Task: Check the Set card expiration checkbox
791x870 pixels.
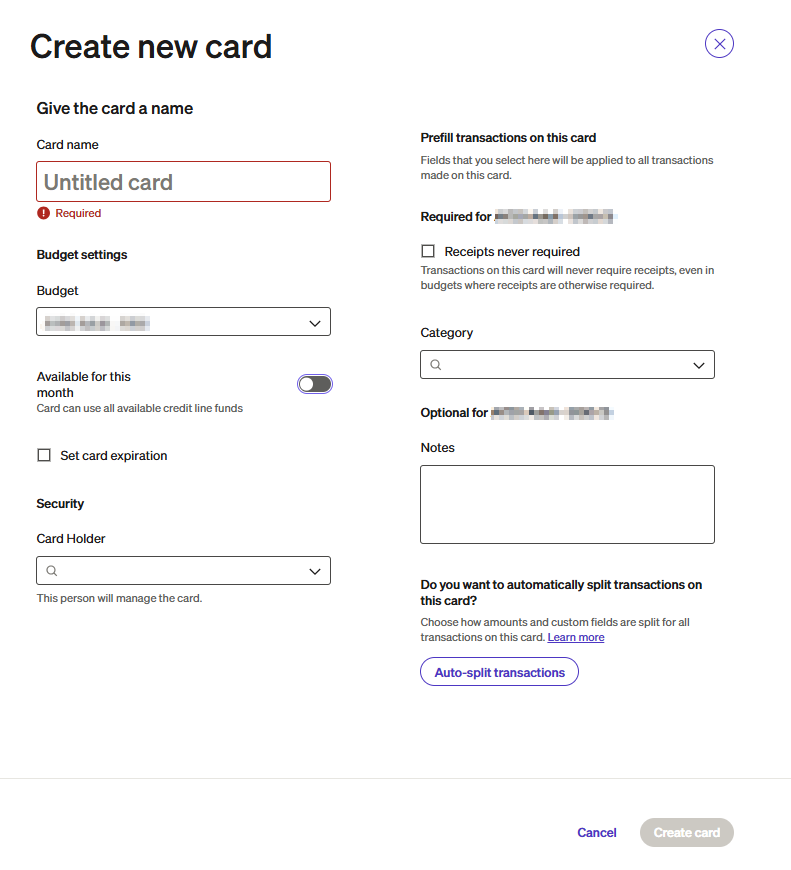Action: point(44,455)
